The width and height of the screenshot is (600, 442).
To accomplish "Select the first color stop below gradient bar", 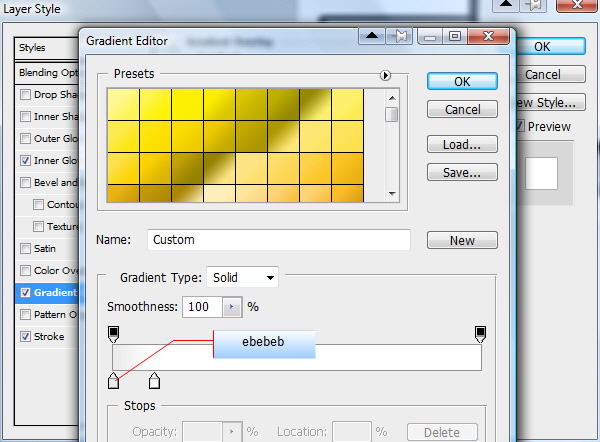I will 113,381.
